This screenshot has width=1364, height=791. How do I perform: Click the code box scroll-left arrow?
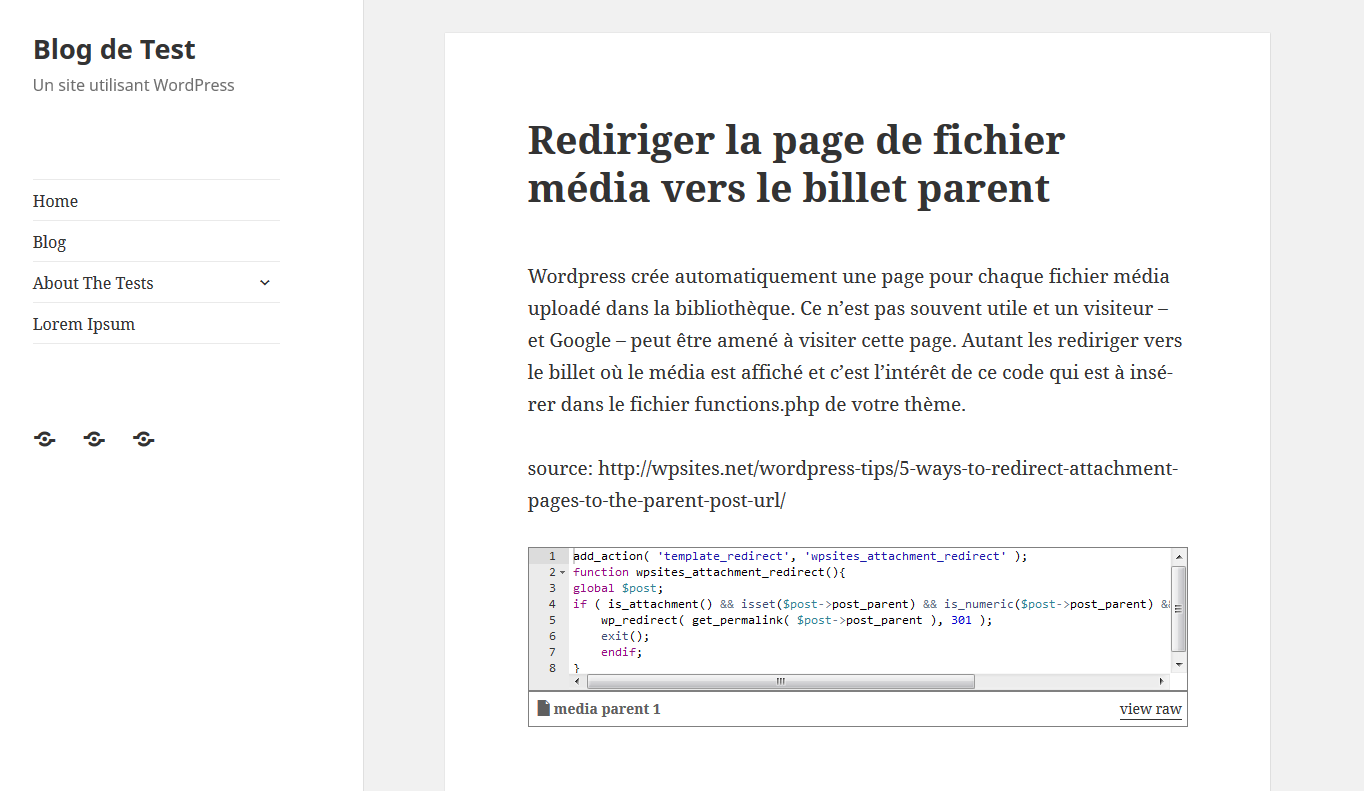[x=577, y=681]
